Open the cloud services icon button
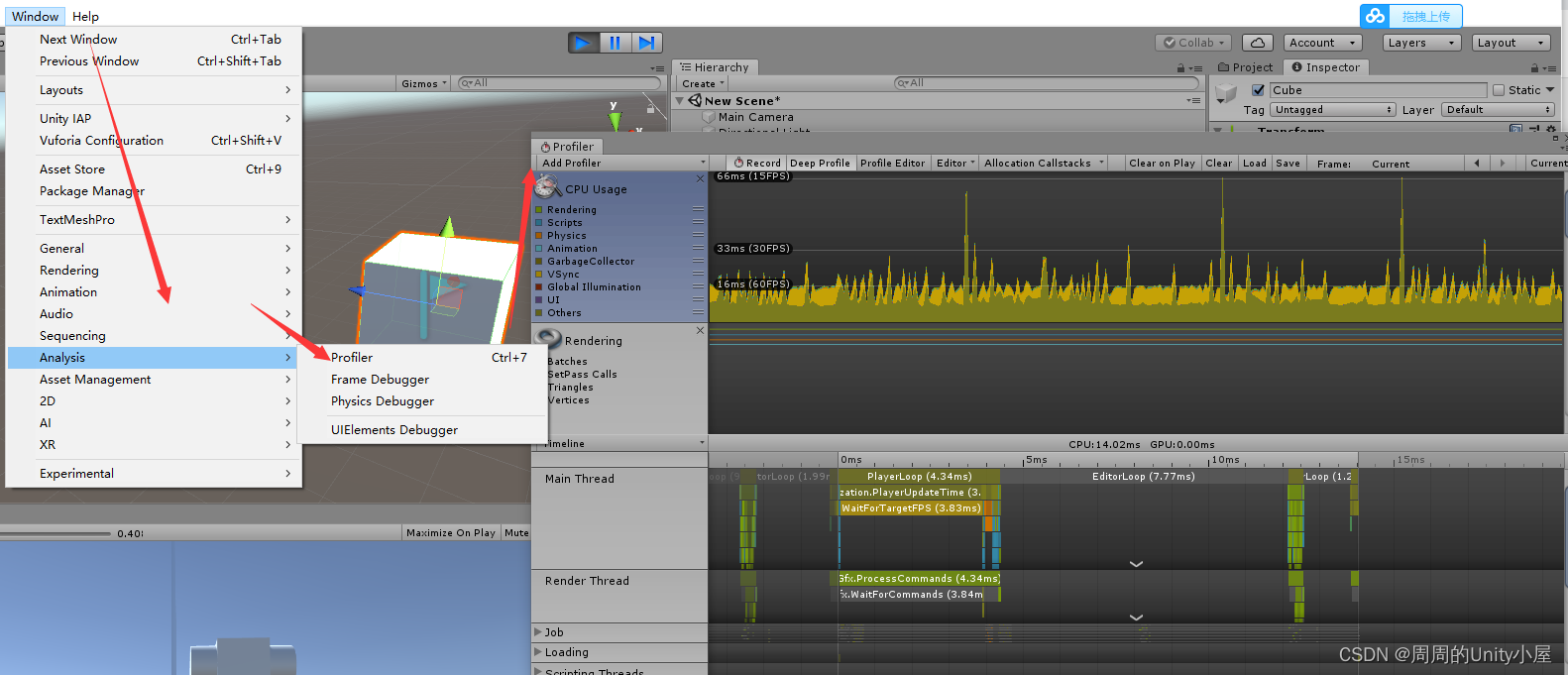 [1257, 43]
